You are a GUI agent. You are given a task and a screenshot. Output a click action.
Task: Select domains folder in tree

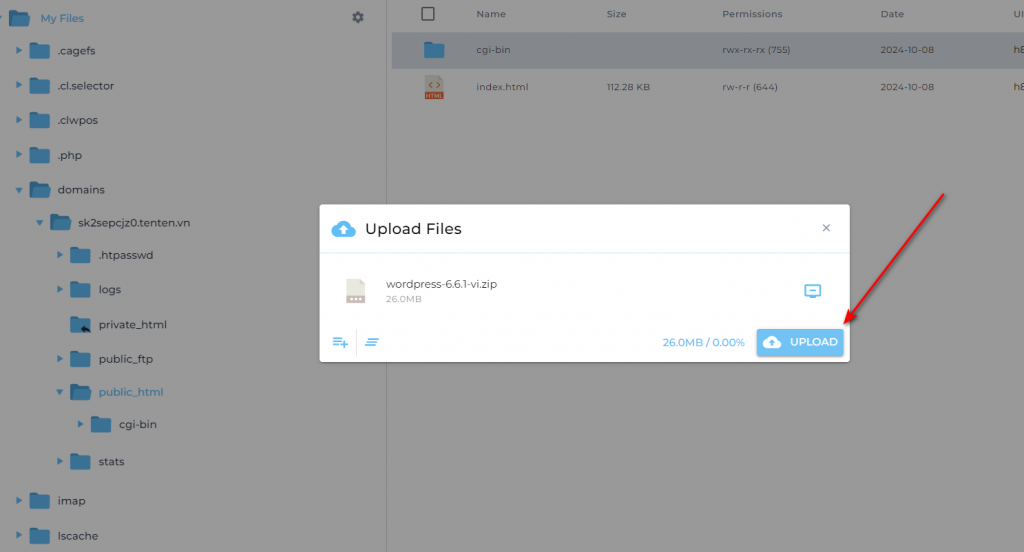click(x=81, y=189)
